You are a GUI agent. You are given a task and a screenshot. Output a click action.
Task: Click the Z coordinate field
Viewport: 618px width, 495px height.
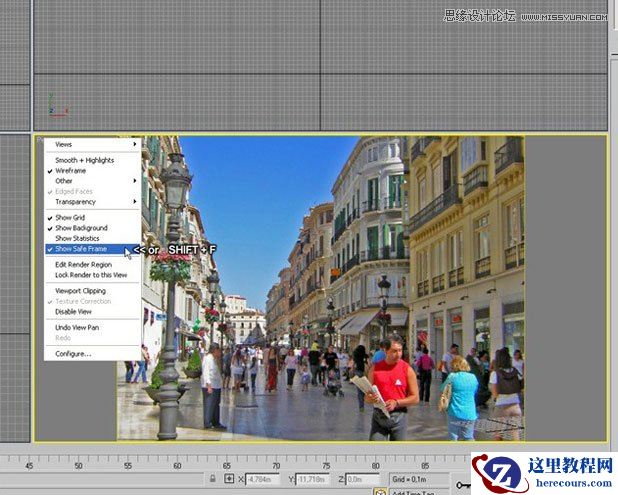[x=362, y=479]
